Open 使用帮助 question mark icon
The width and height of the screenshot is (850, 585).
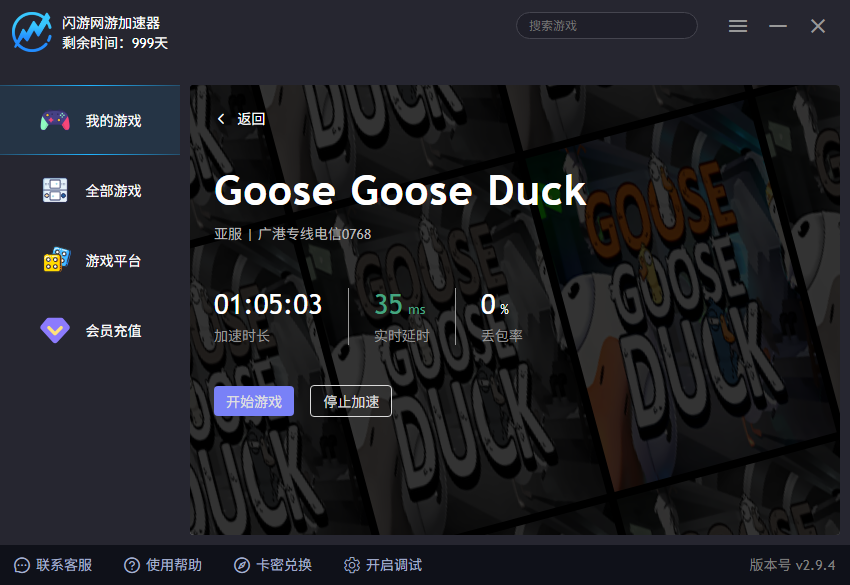[132, 566]
